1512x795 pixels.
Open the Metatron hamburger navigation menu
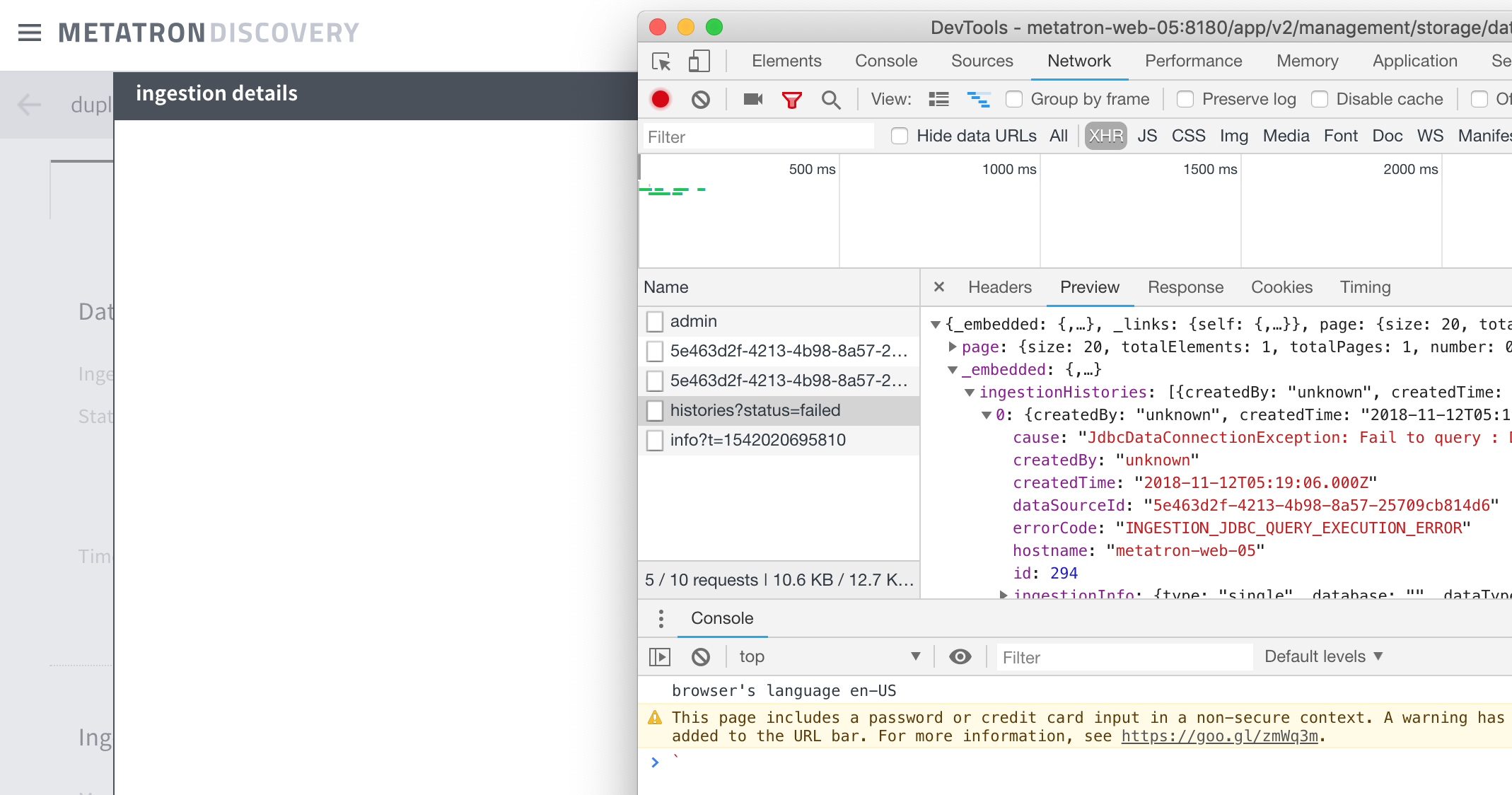click(29, 31)
